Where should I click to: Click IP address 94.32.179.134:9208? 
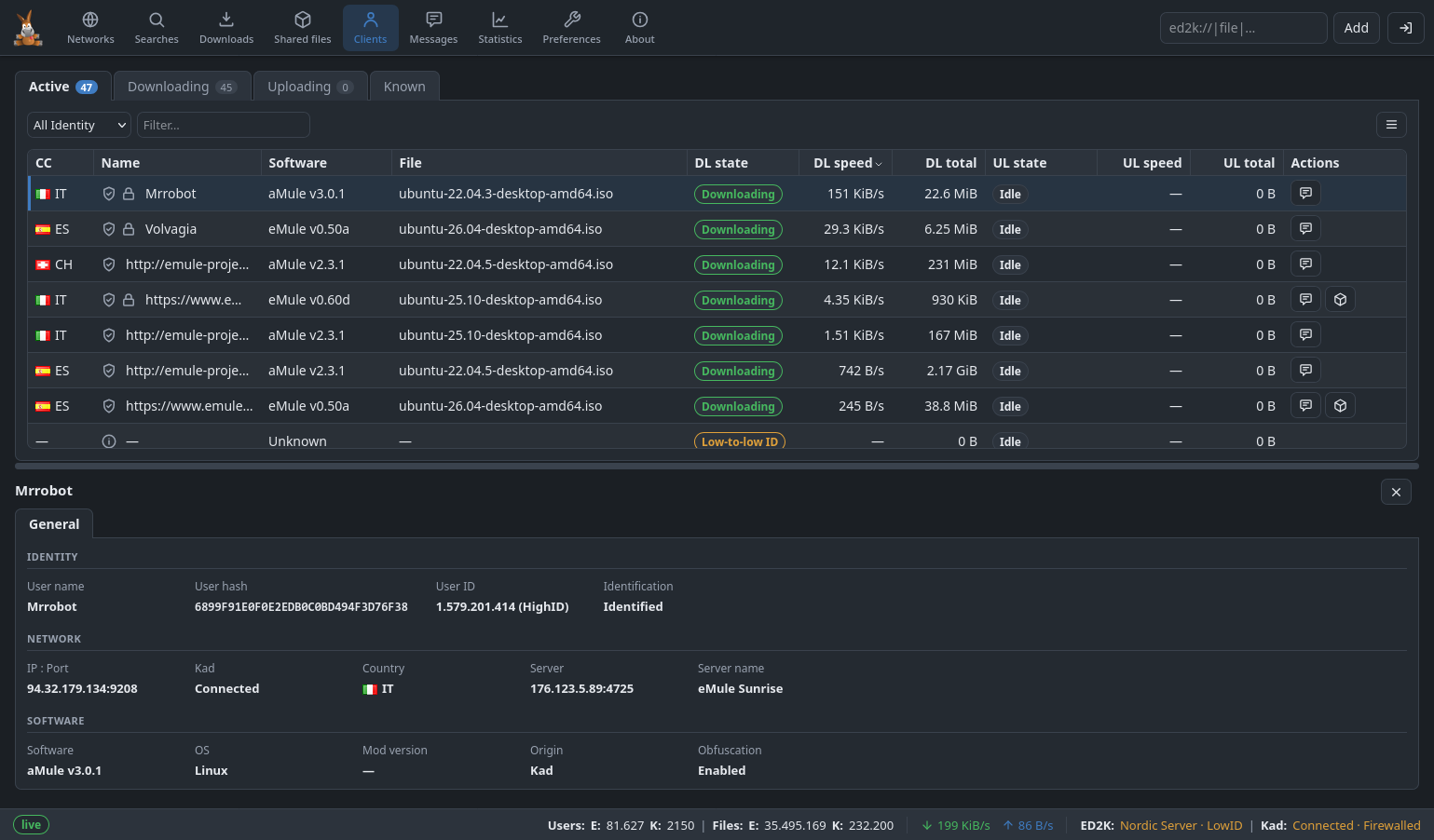[82, 689]
